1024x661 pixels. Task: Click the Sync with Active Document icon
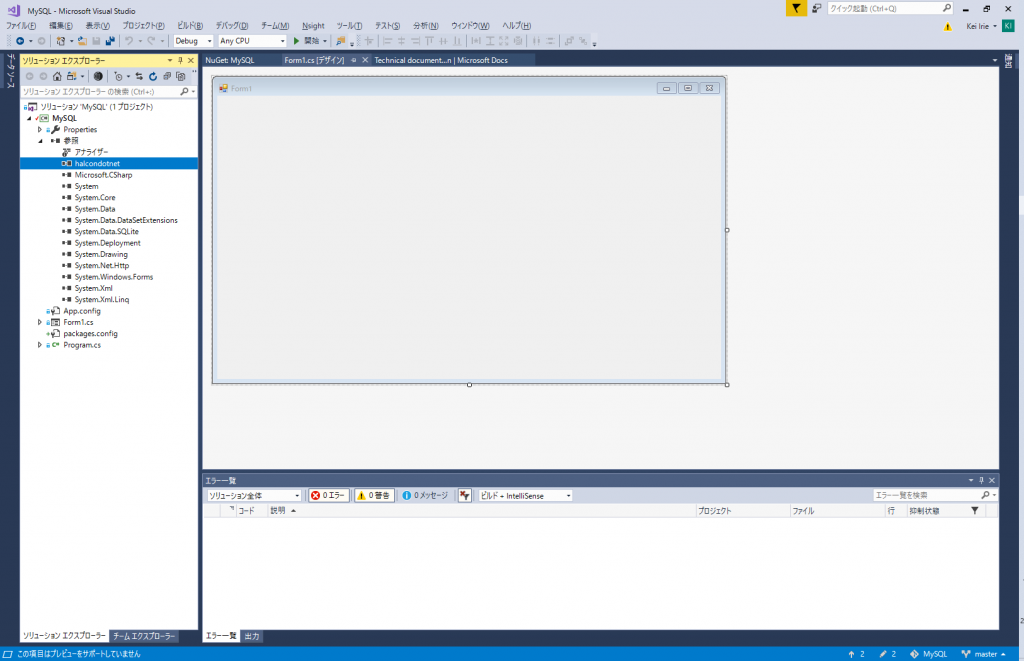[139, 76]
